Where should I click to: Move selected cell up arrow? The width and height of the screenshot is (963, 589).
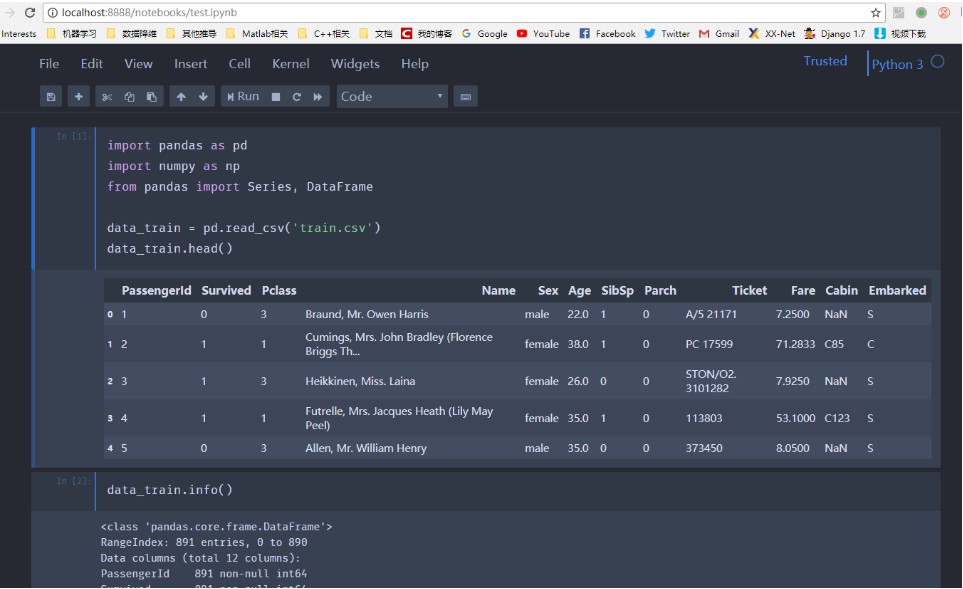[x=181, y=96]
